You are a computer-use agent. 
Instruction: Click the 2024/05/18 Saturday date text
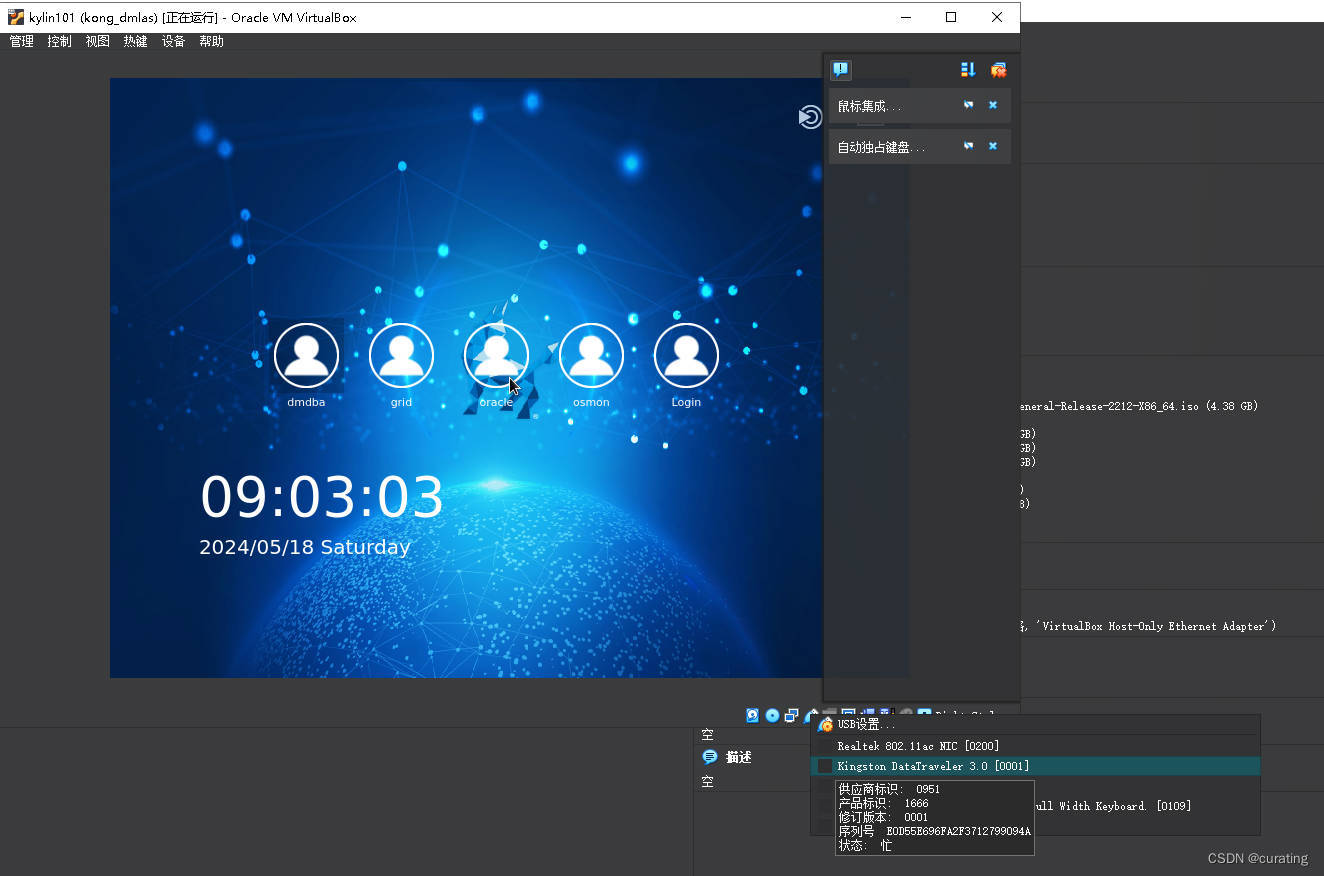point(304,547)
